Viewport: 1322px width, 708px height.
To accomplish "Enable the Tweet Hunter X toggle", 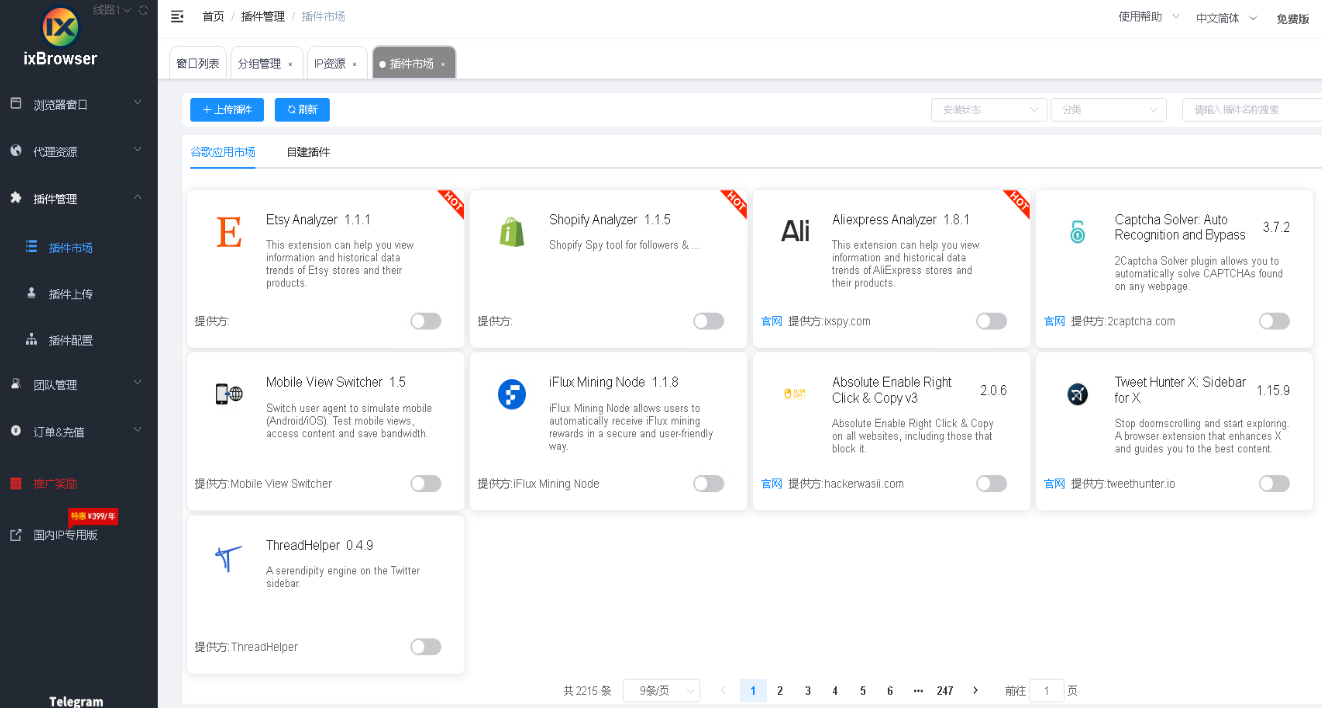I will coord(1274,483).
